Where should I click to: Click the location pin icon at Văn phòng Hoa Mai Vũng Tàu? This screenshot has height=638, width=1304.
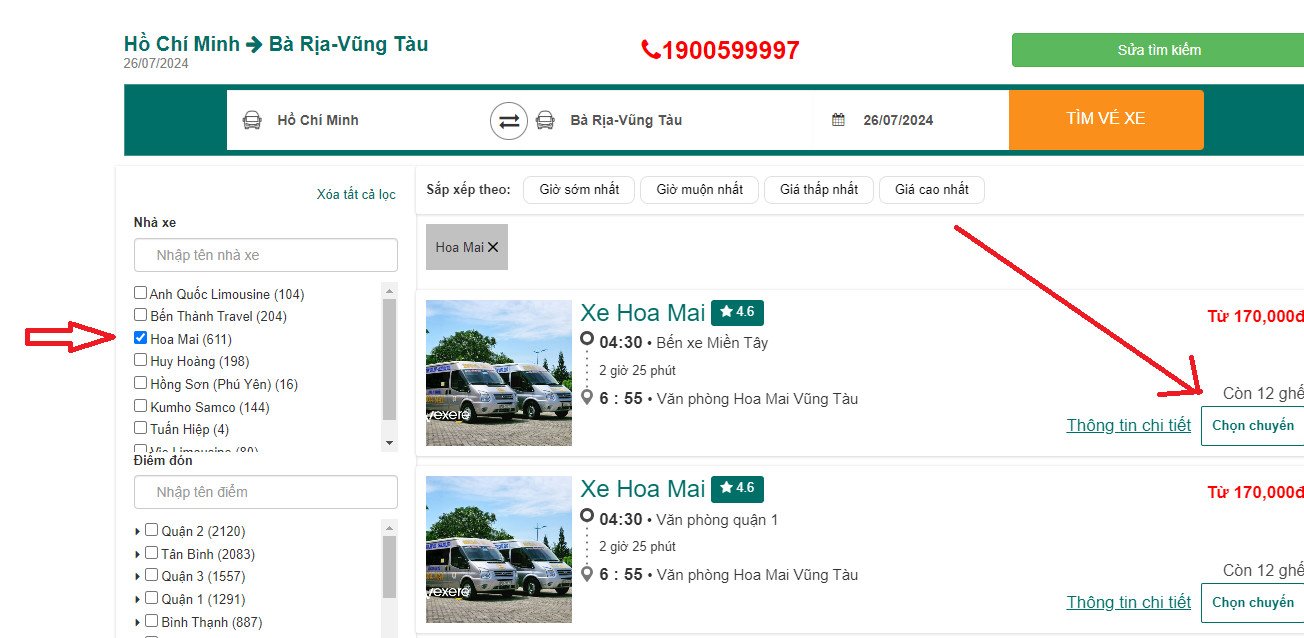click(585, 398)
